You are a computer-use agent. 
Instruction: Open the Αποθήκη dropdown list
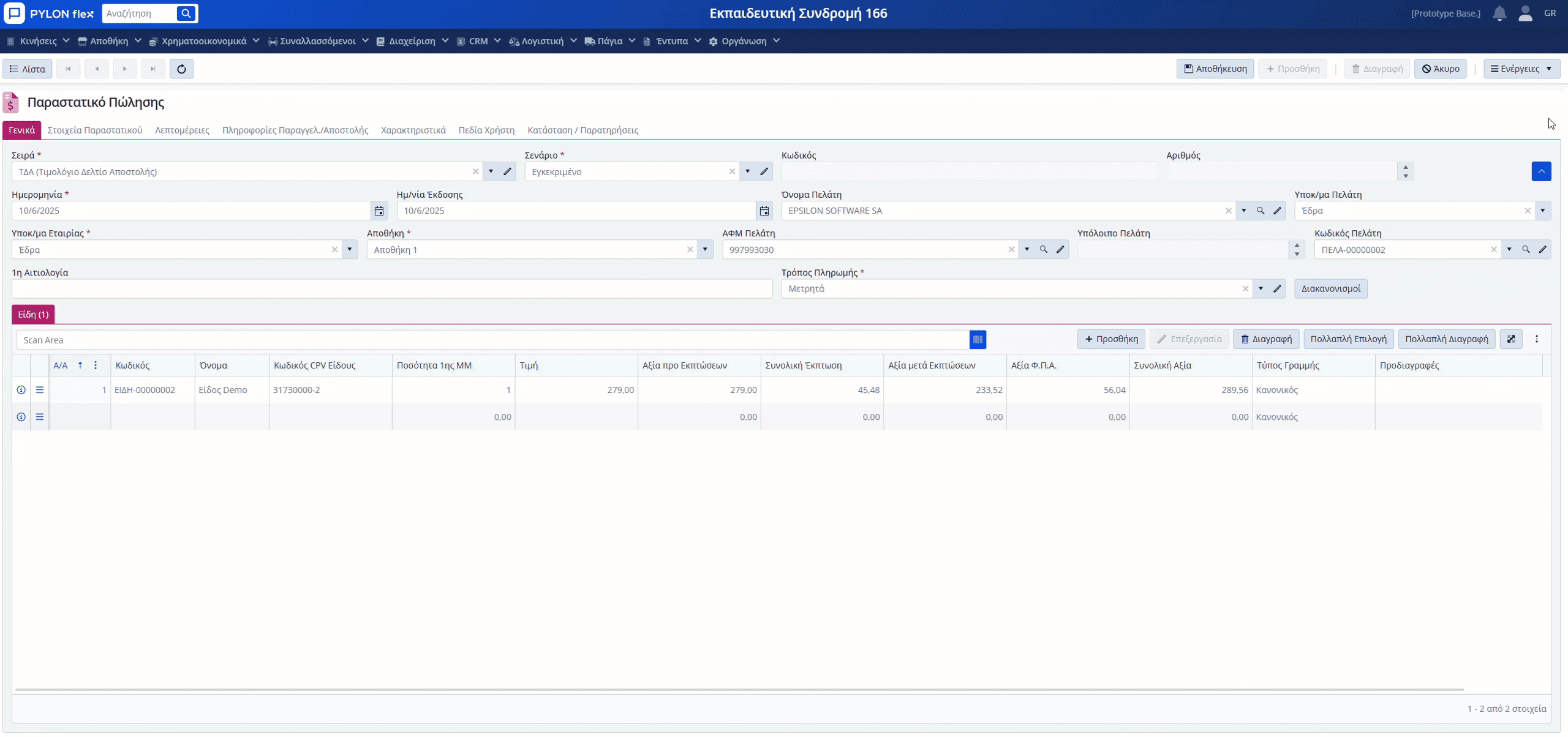point(705,250)
